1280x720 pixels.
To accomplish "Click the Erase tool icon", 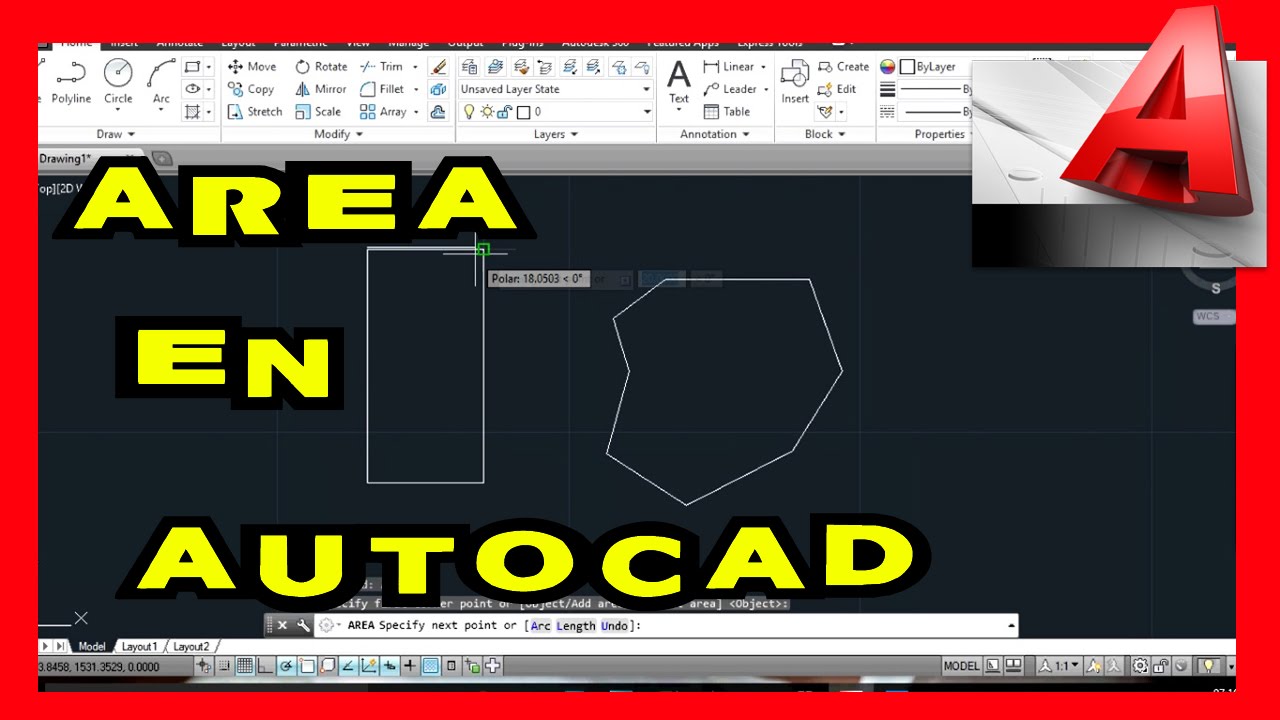I will [438, 67].
